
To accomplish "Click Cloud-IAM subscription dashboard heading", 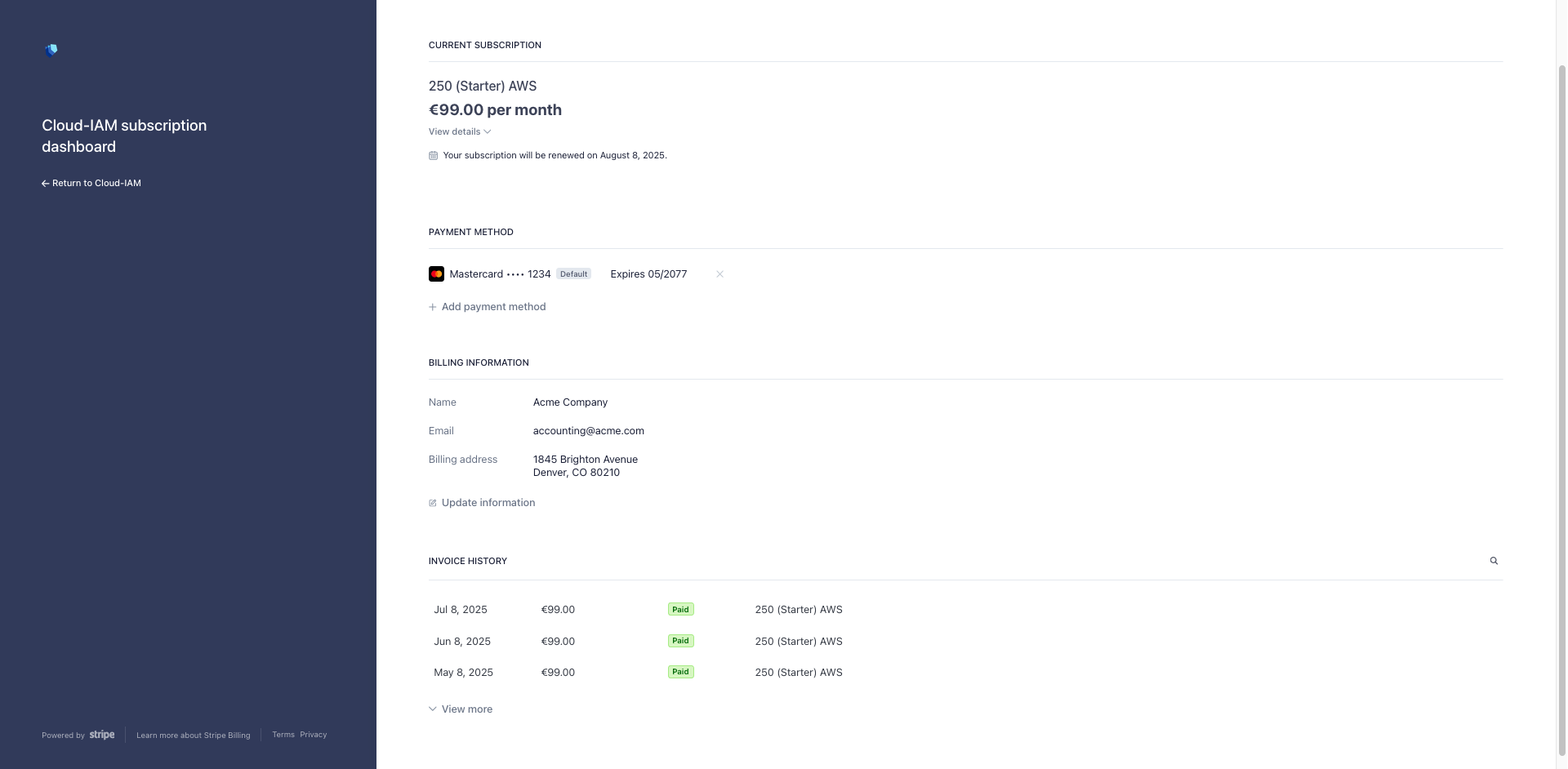I will point(124,136).
